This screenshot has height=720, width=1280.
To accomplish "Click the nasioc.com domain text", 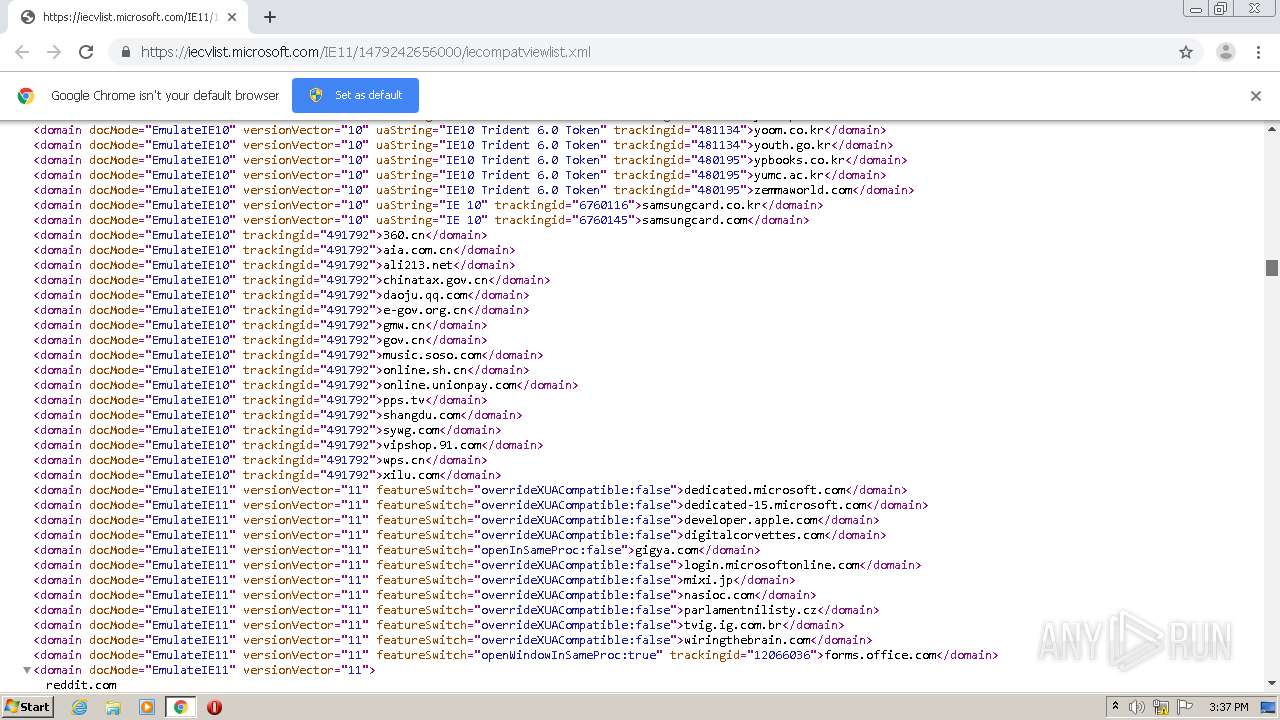I will (x=719, y=595).
